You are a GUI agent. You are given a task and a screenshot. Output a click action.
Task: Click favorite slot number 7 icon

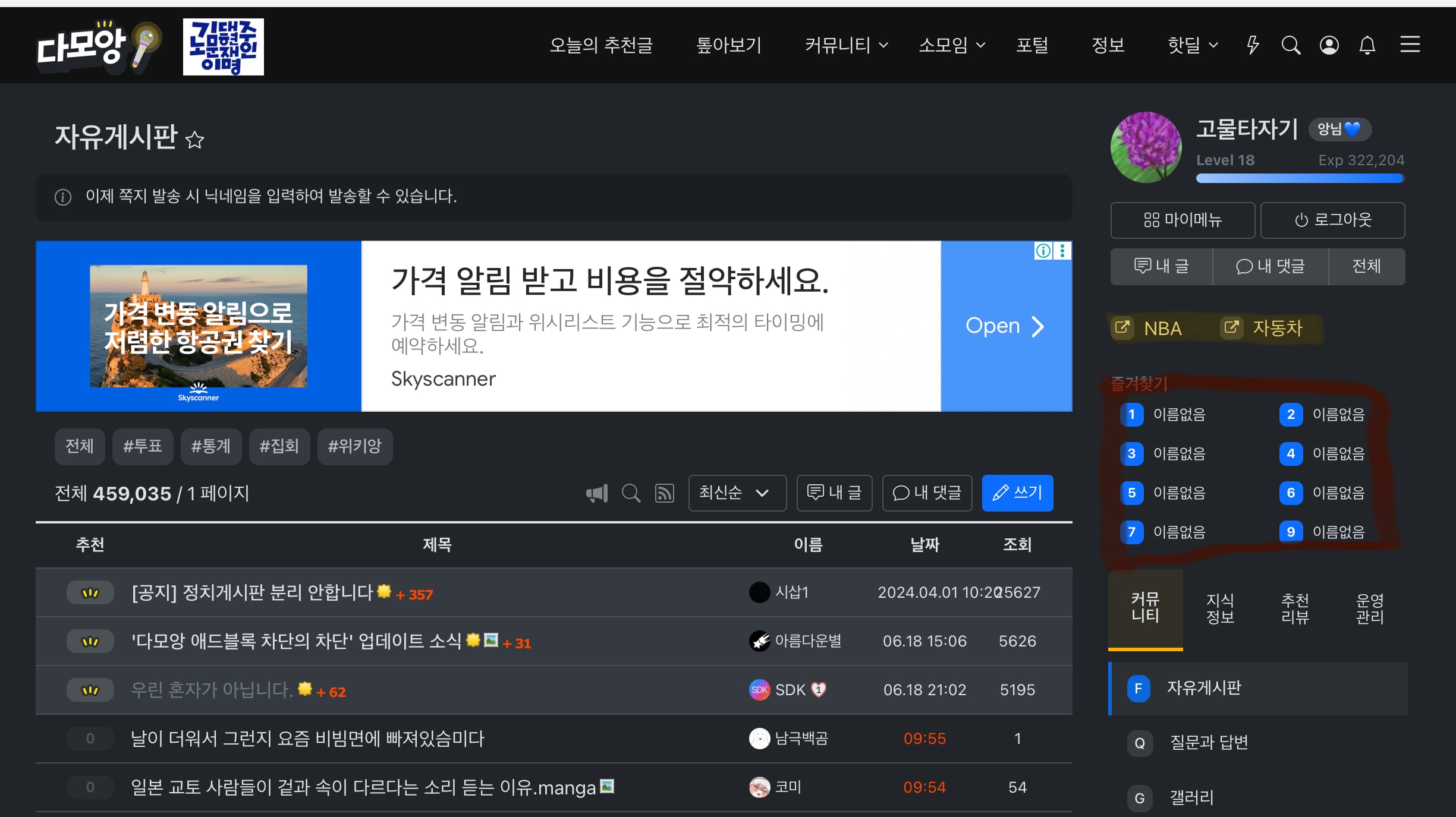(x=1131, y=532)
